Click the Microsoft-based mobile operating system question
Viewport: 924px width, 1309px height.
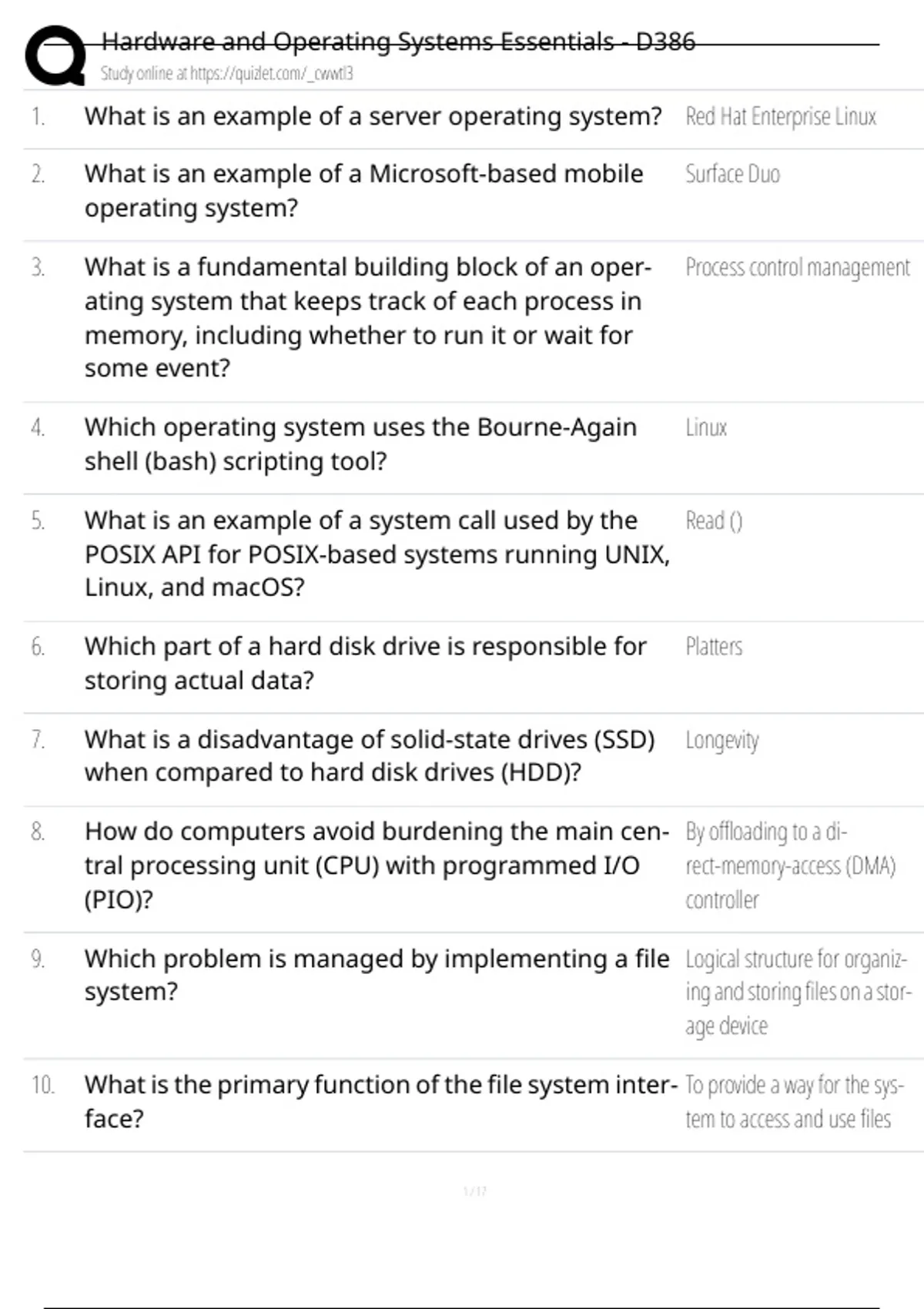point(363,191)
